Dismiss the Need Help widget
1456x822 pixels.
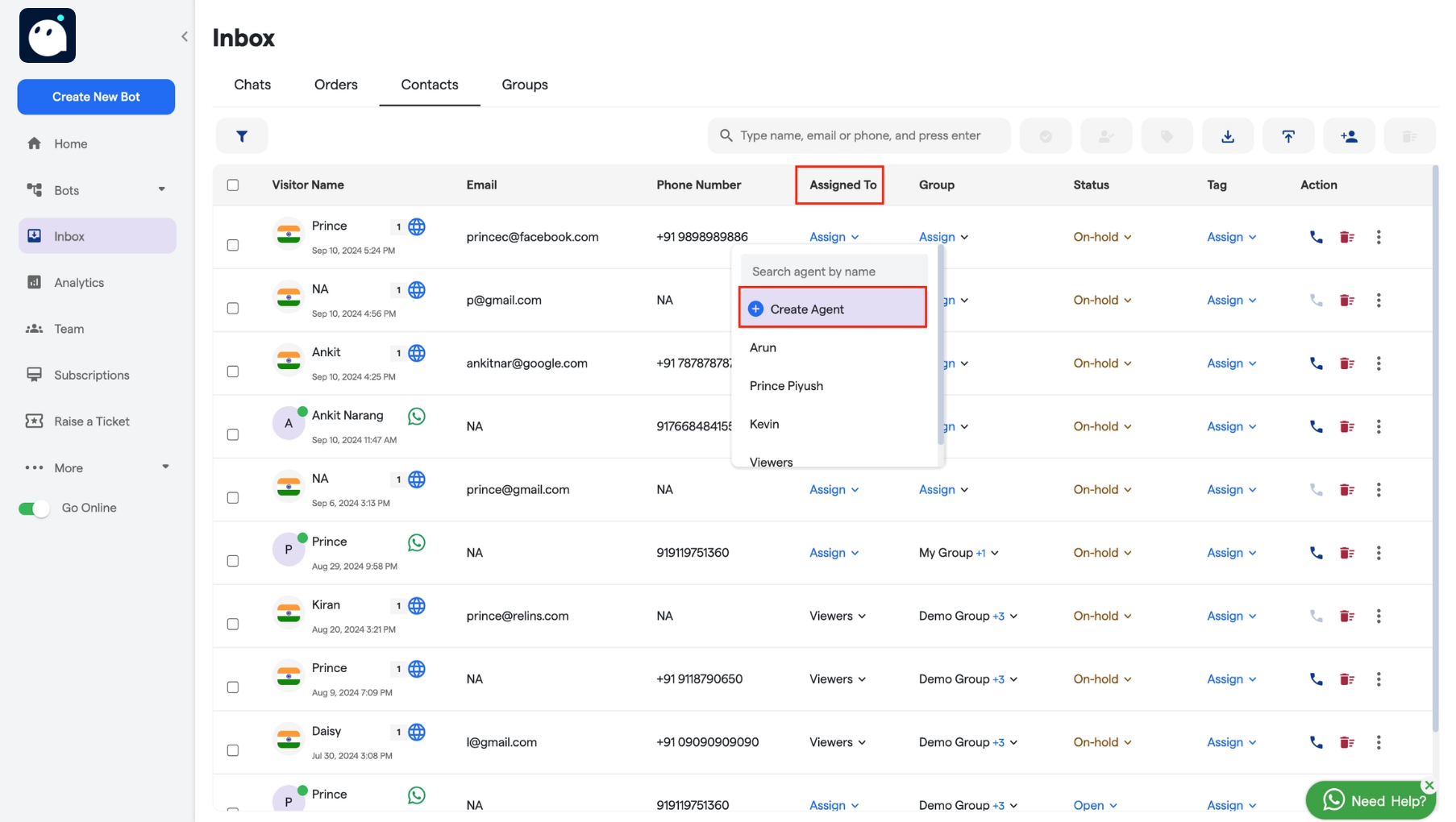pos(1429,785)
